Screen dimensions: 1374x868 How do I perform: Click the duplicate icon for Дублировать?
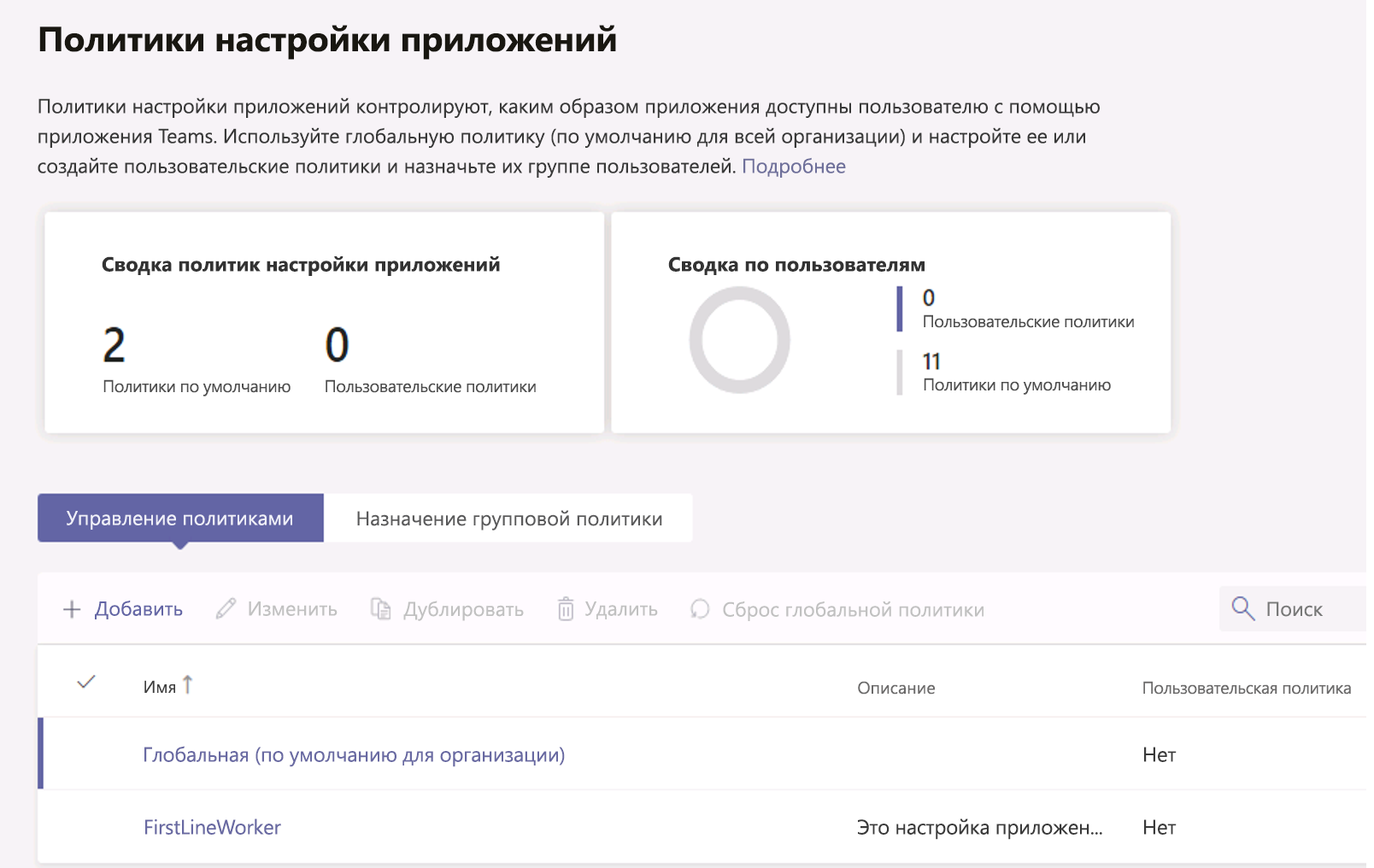[381, 608]
